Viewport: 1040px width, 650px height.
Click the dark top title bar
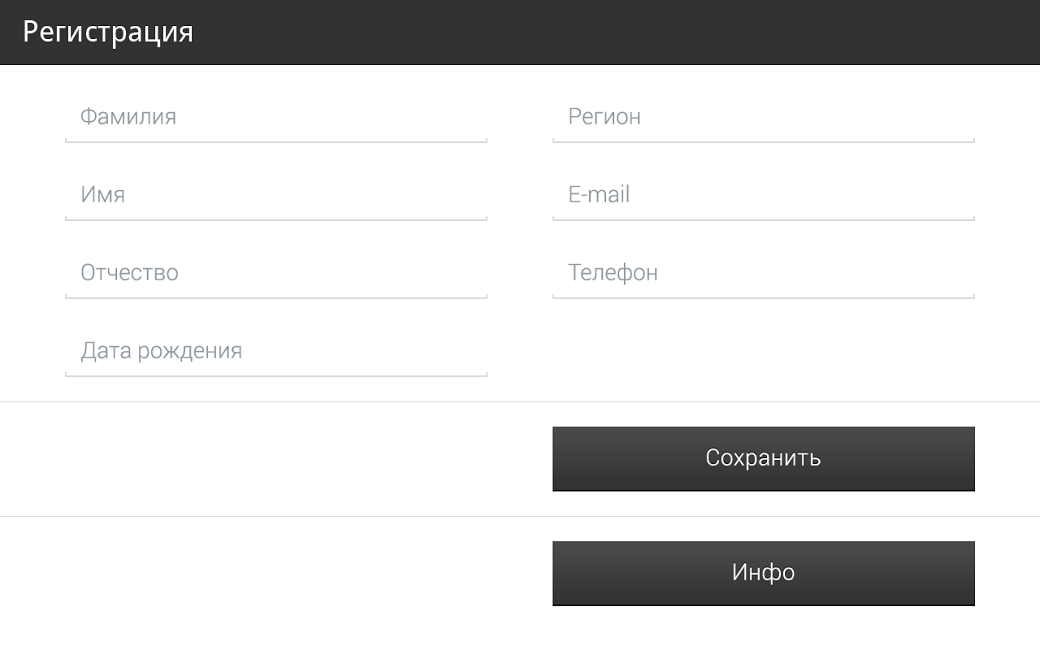pos(600,32)
